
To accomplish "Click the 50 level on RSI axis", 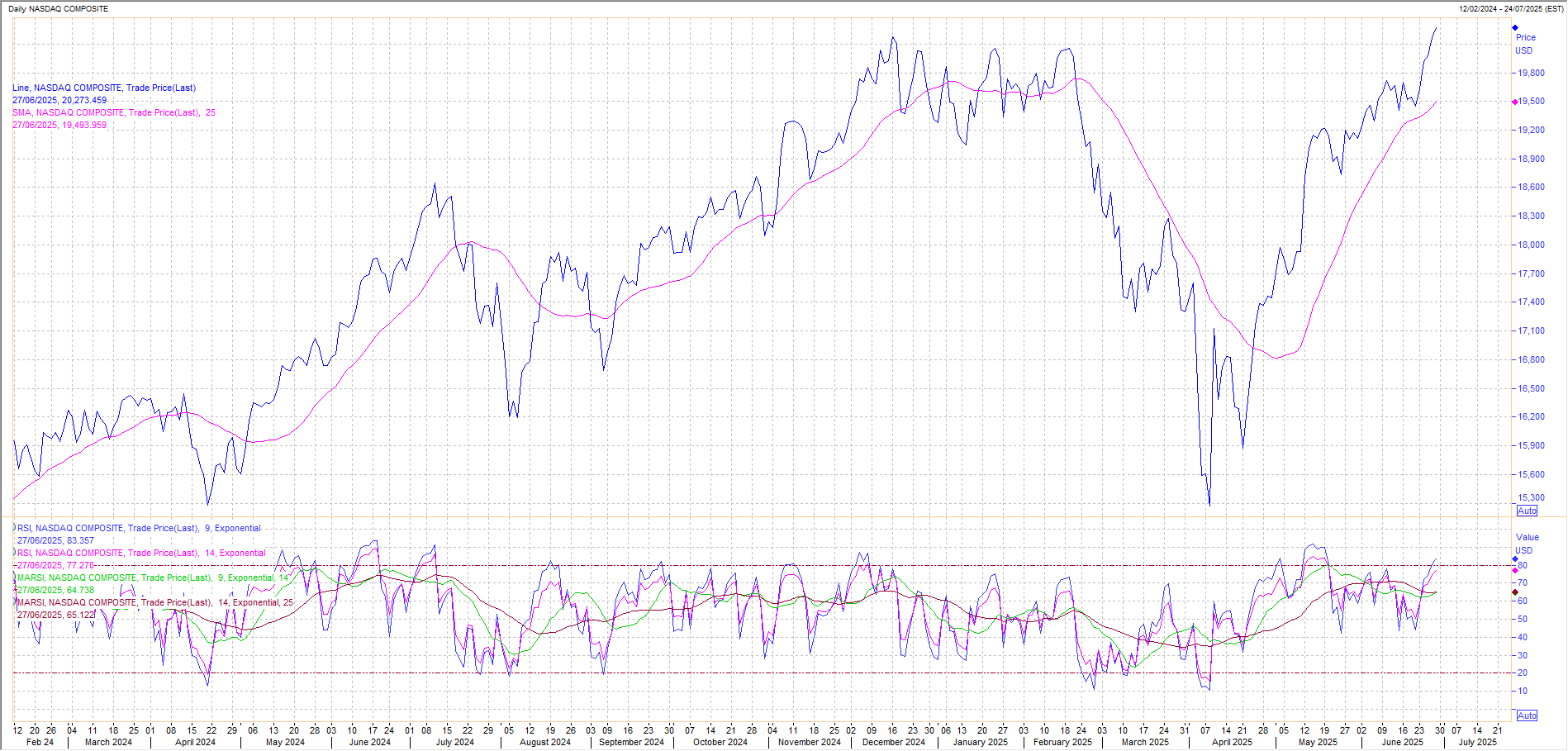I will click(x=1523, y=619).
